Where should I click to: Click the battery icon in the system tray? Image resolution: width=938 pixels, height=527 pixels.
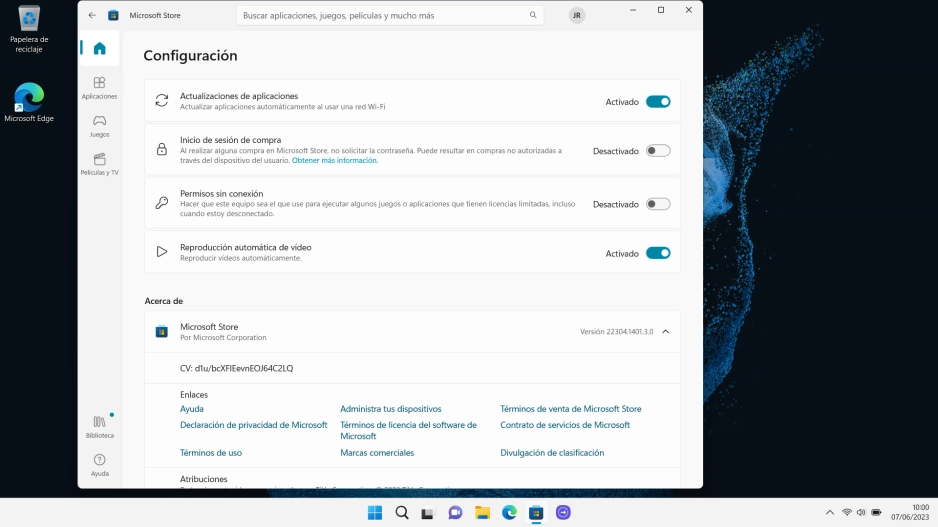tap(876, 513)
